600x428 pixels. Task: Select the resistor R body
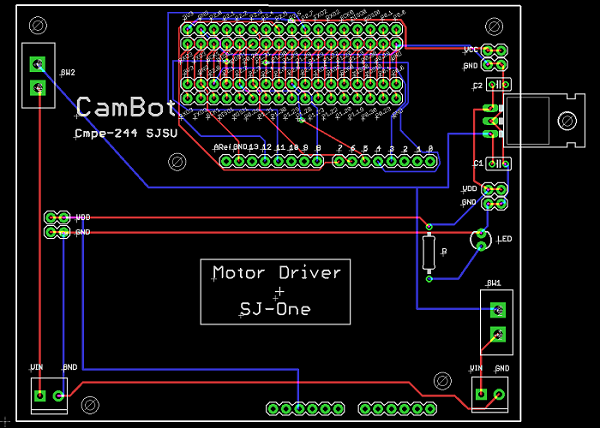(x=429, y=253)
